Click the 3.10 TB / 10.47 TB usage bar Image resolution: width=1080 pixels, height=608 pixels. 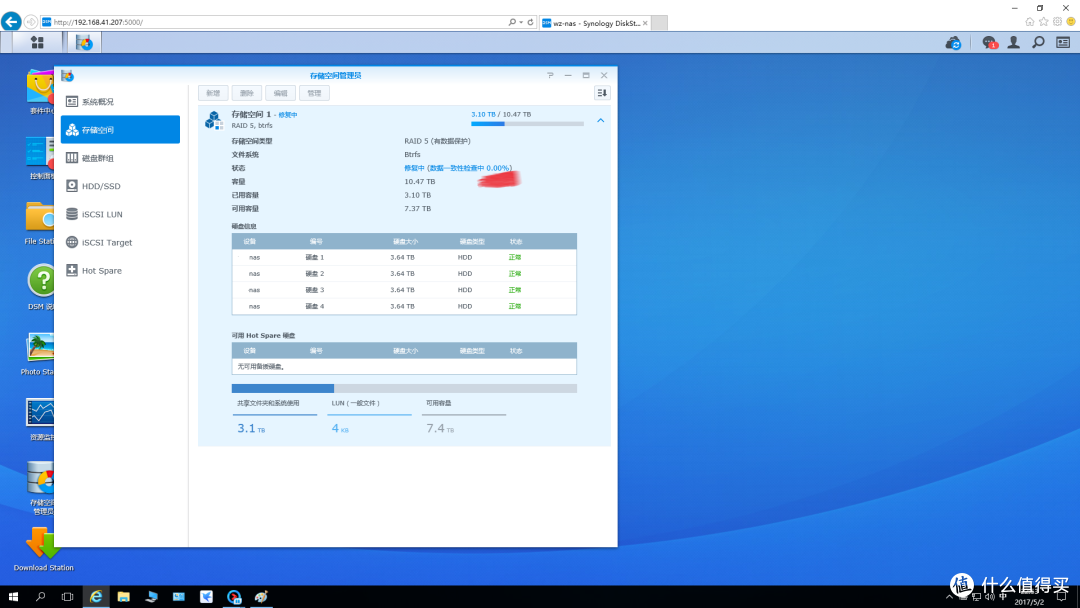pos(527,124)
